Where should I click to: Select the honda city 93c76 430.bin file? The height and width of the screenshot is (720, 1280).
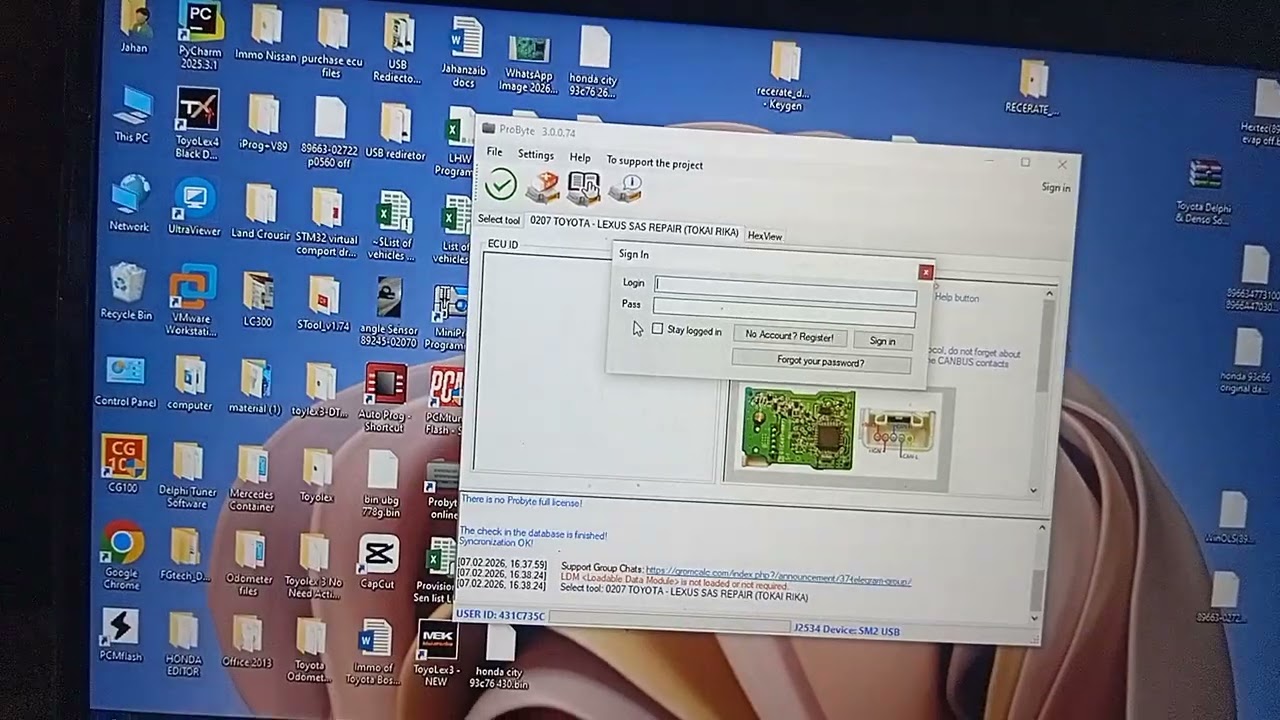[499, 658]
